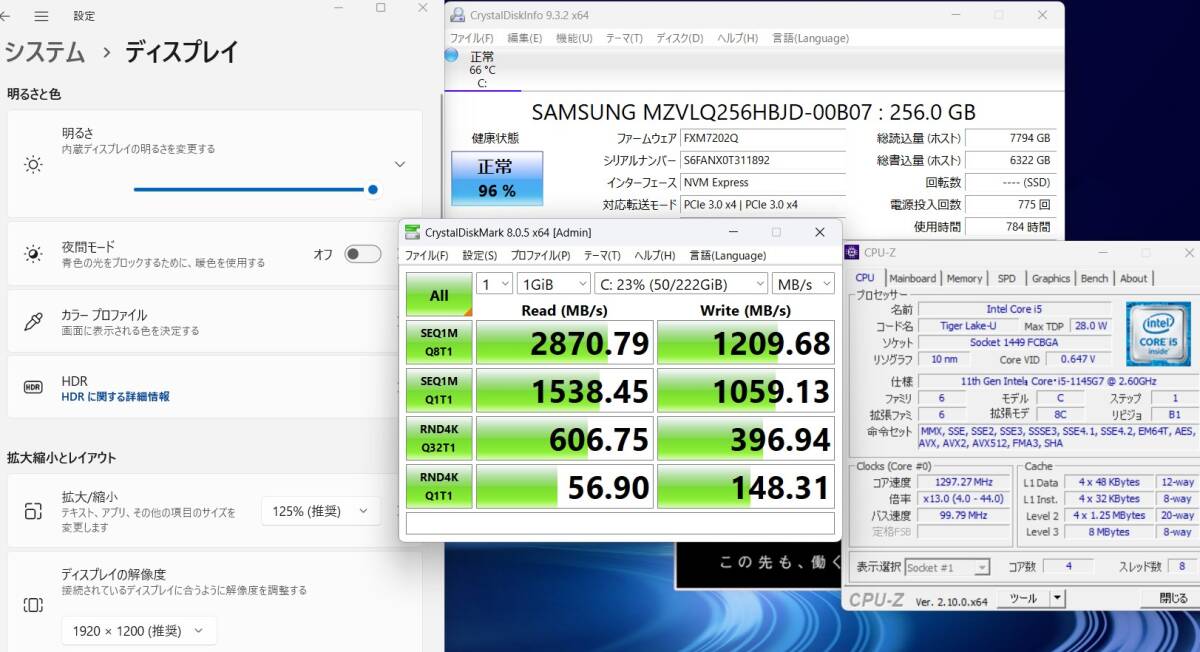1200x652 pixels.
Task: Open 編集(E) menu in CrystalDiskInfo
Action: click(525, 38)
